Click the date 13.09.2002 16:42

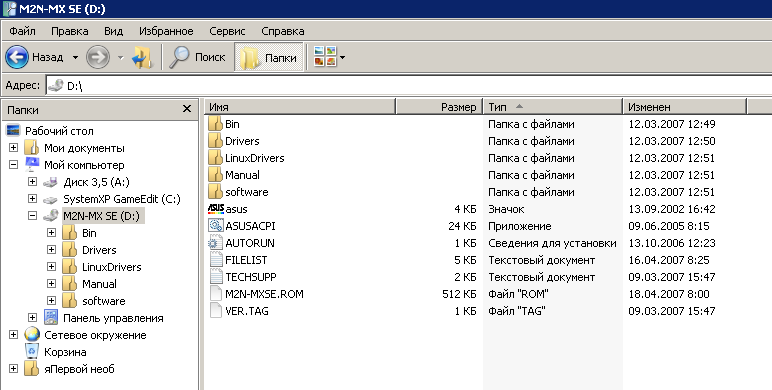[x=672, y=209]
